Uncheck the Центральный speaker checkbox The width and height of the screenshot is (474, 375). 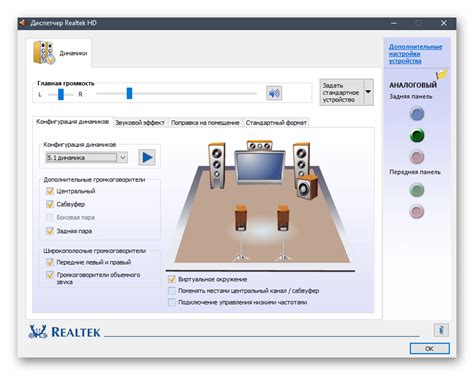(x=50, y=191)
